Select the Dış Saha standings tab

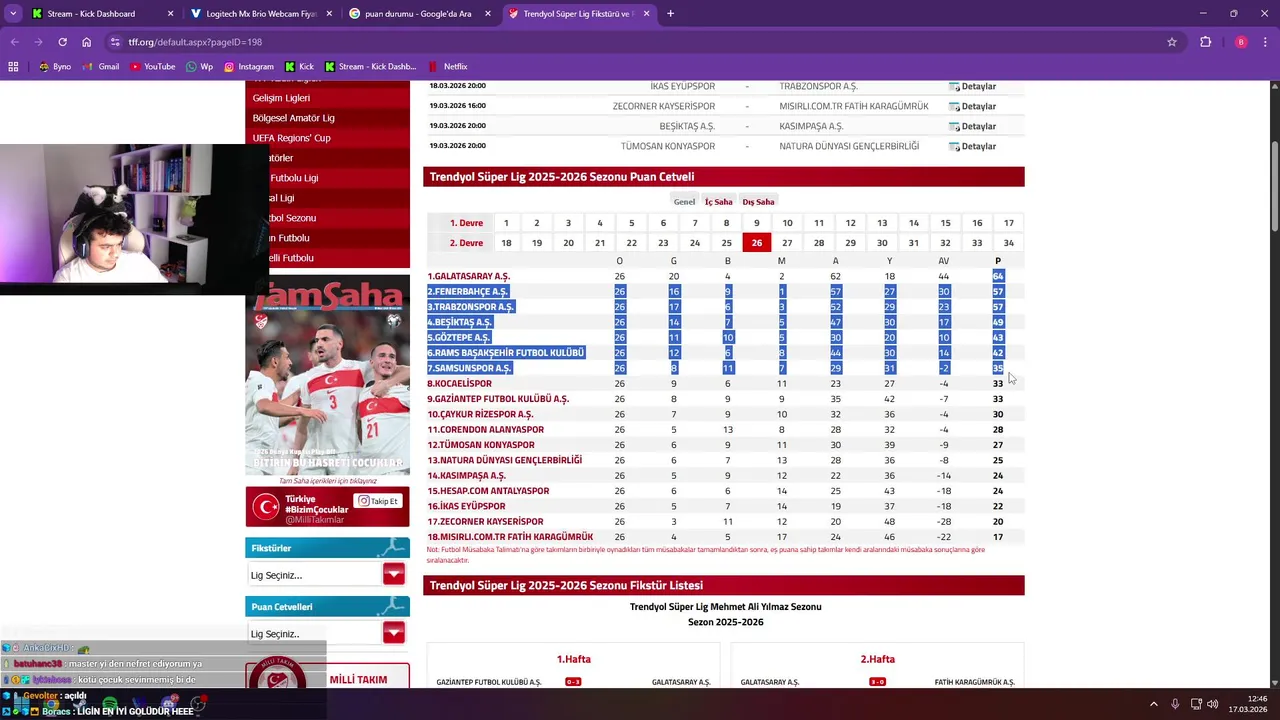[x=758, y=202]
